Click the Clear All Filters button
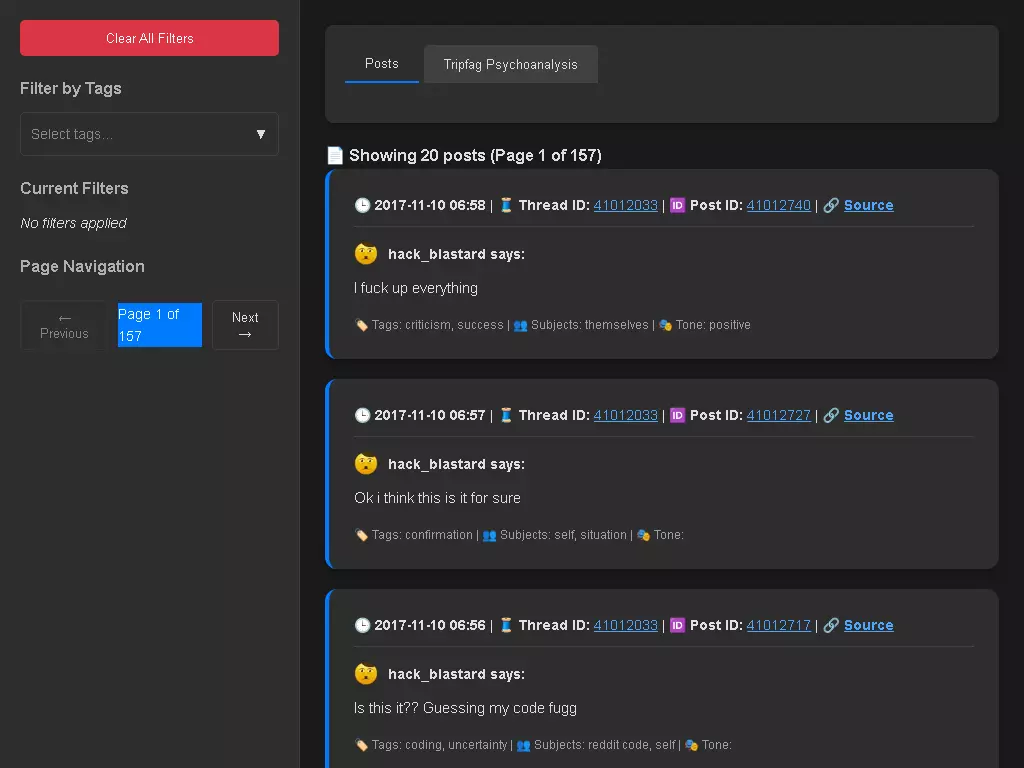This screenshot has height=768, width=1024. [149, 38]
